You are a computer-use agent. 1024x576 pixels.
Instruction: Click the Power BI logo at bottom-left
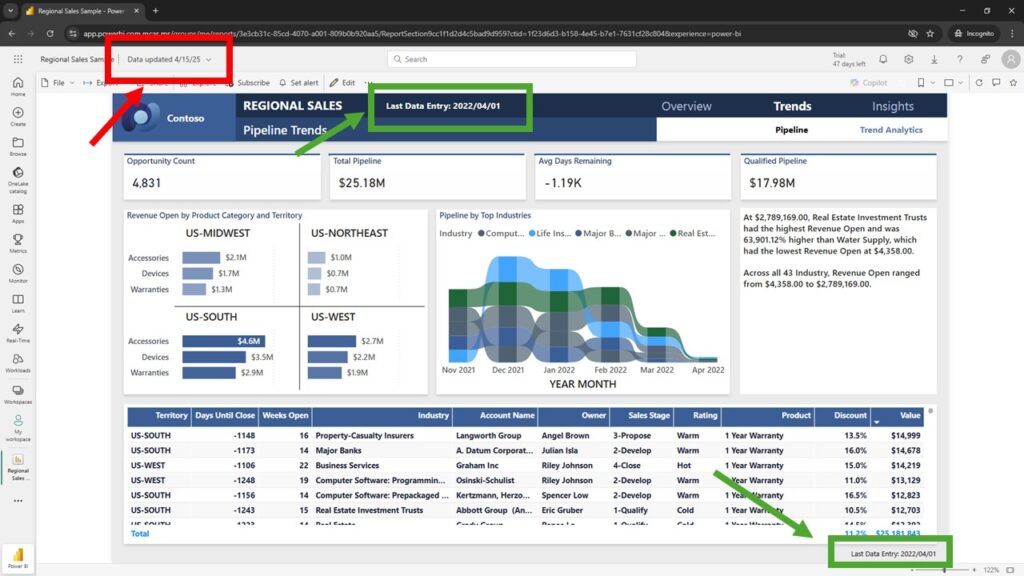[x=18, y=557]
